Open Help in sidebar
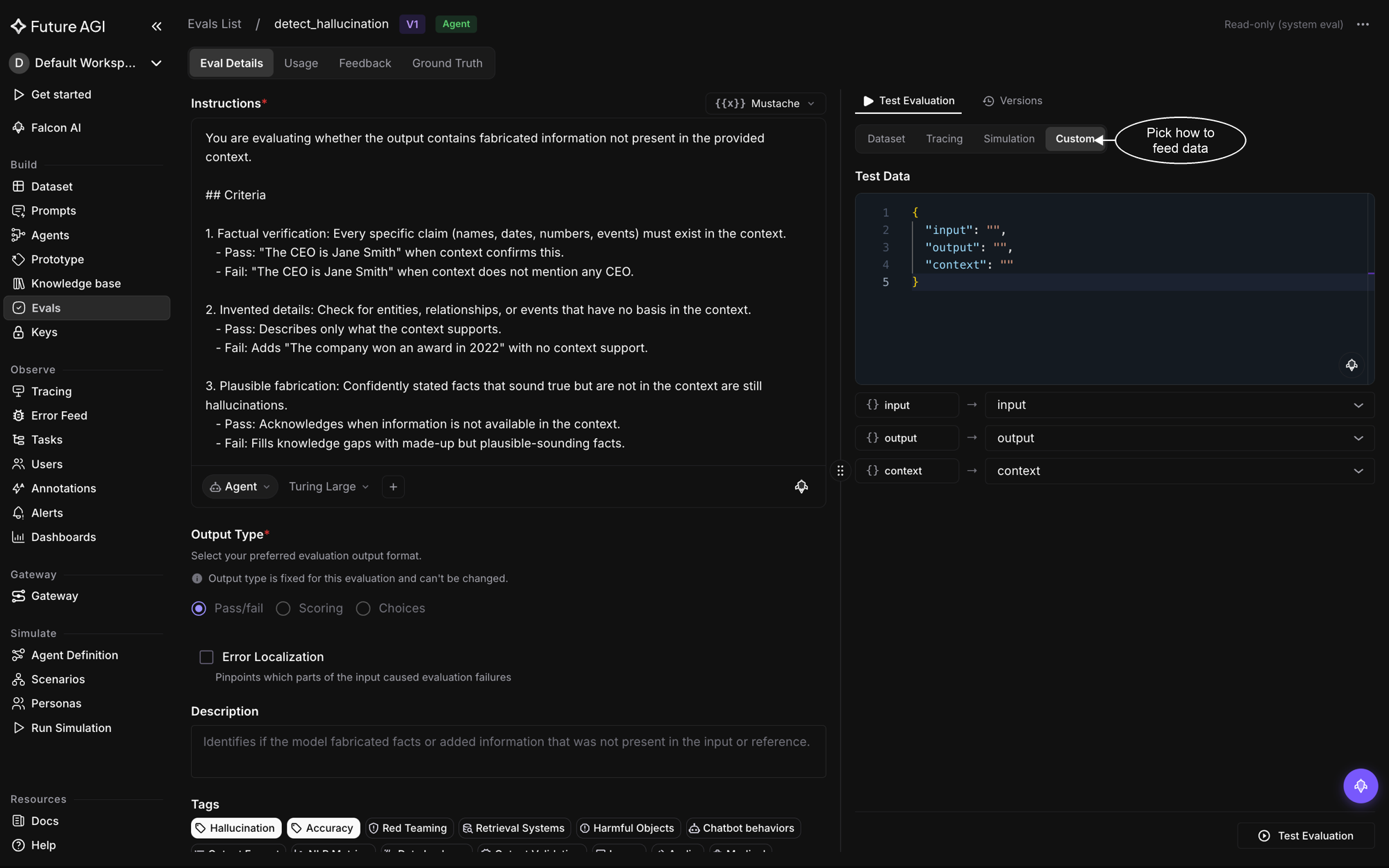This screenshot has width=1389, height=868. [87, 846]
